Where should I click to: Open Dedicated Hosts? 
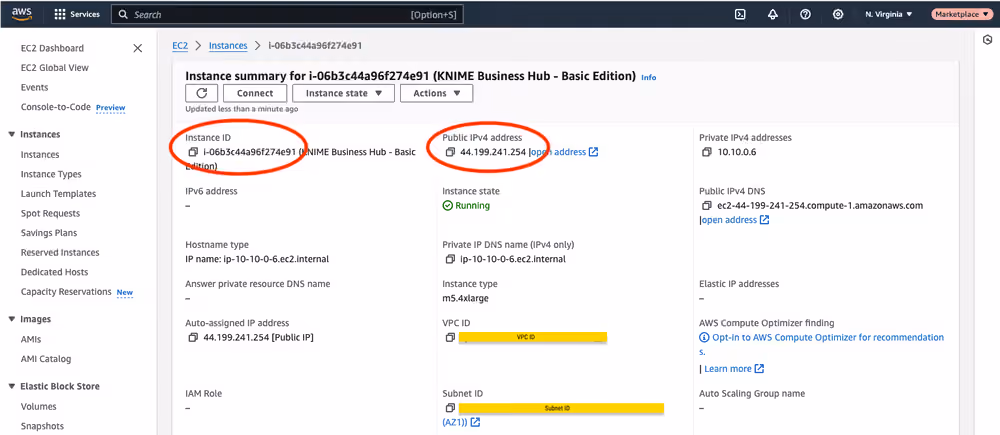coord(54,272)
